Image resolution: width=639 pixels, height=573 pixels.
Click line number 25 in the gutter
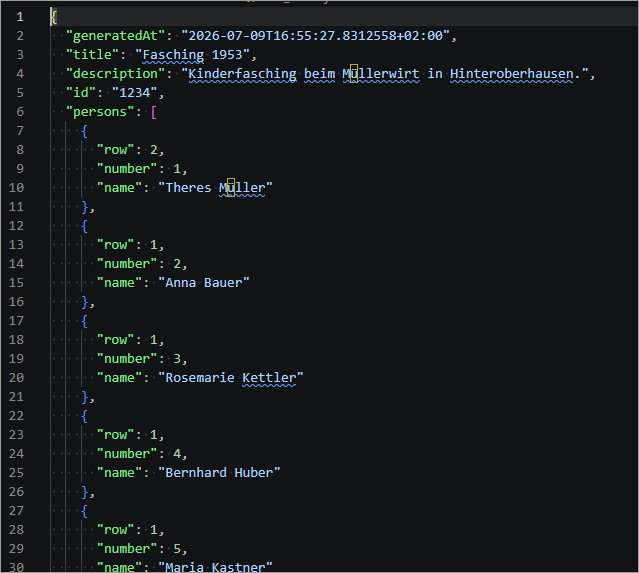point(16,473)
